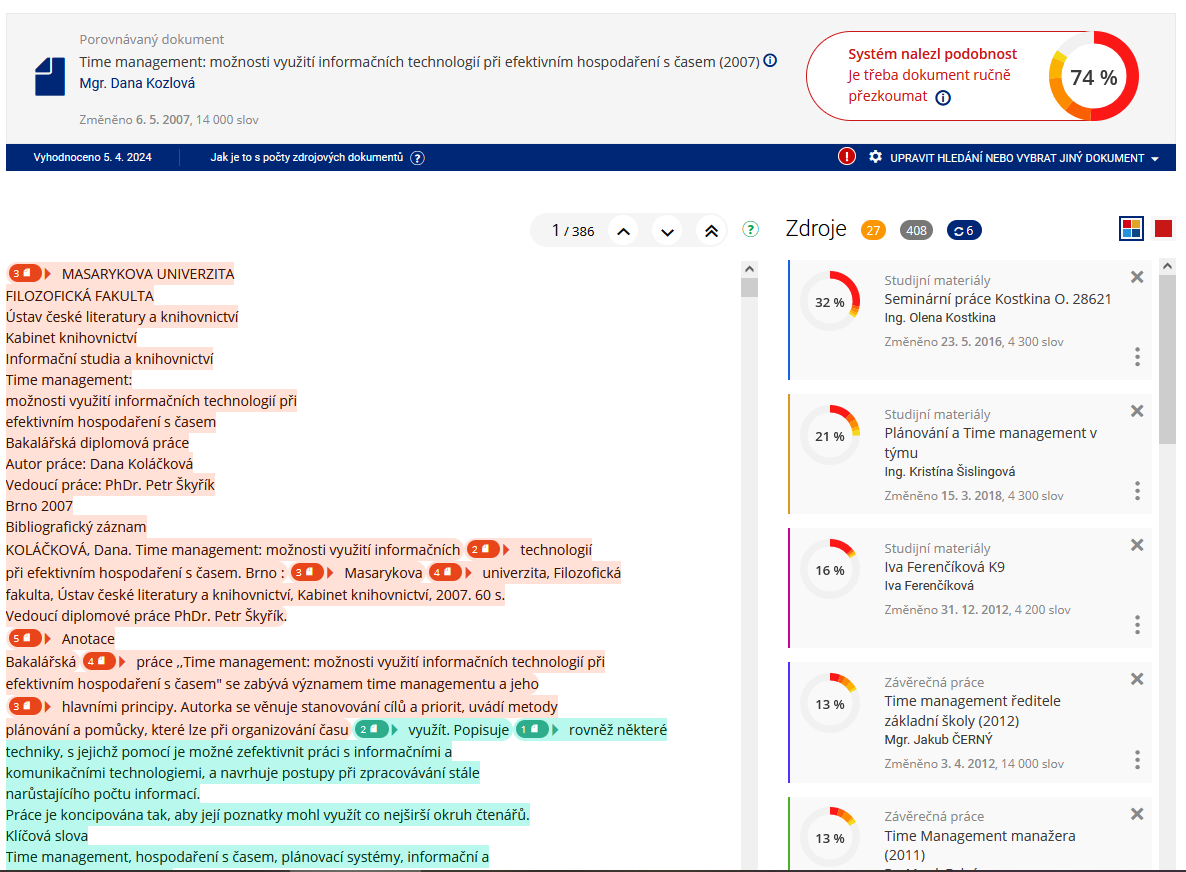Open info icon beside 'přezkoumat' text
1186x872 pixels.
[942, 98]
